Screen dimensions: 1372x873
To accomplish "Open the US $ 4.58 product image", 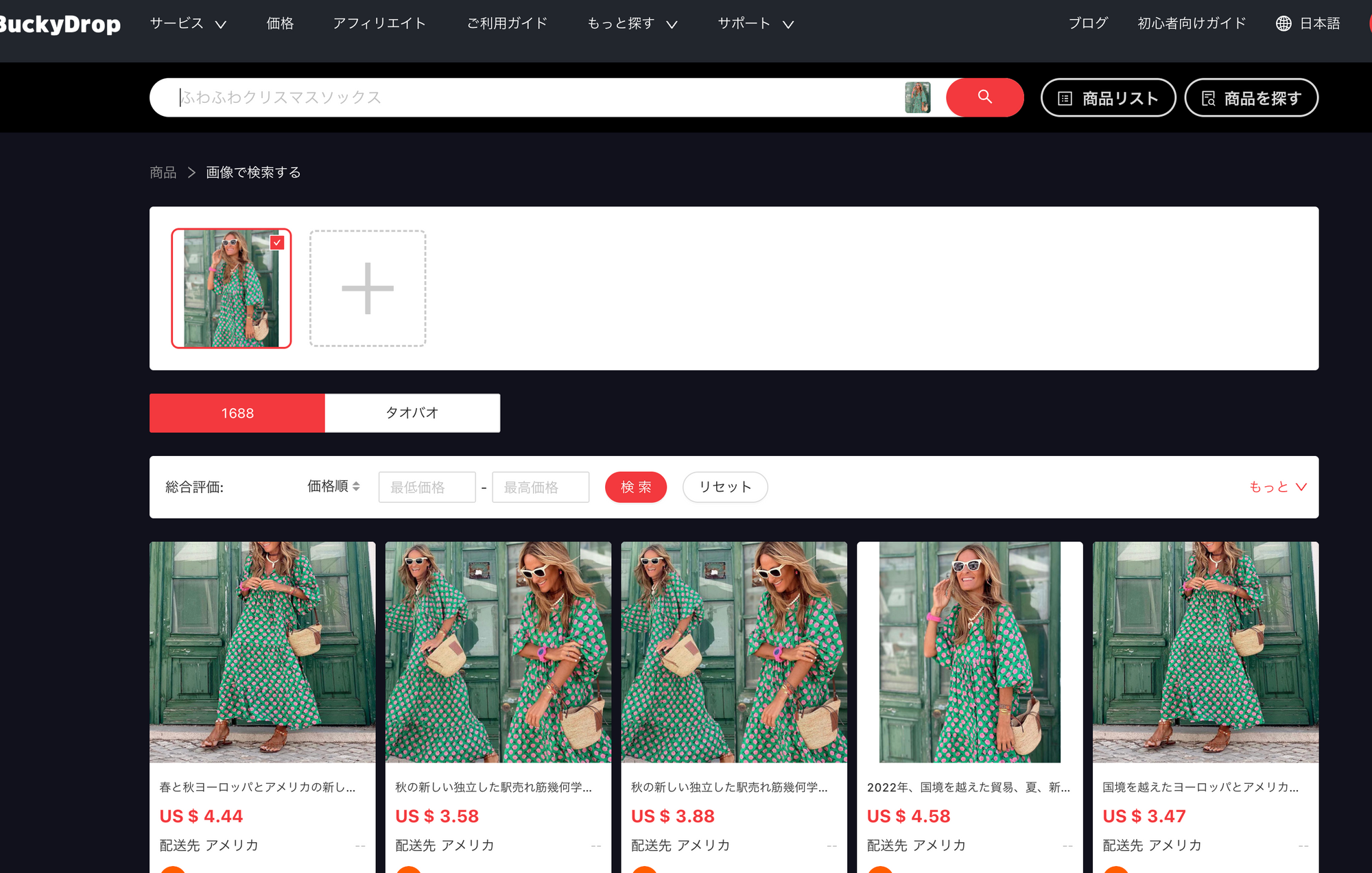I will click(x=970, y=652).
